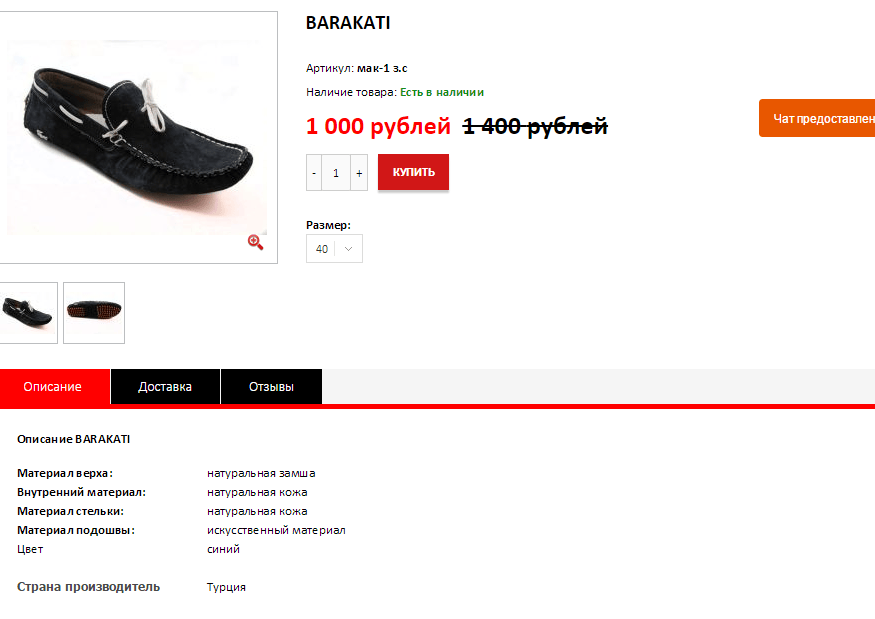This screenshot has height=619, width=875.
Task: Switch to the Доставка tab
Action: click(x=165, y=387)
